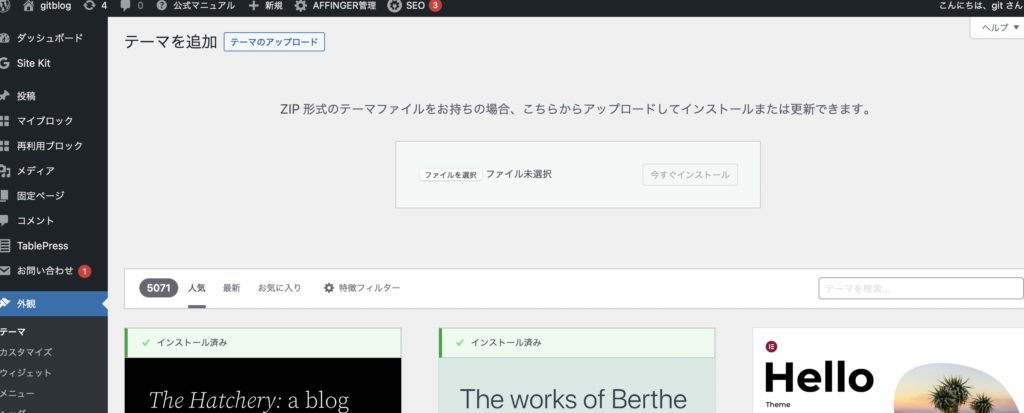Screen dimensions: 1024x413
Task: Open the Hello theme thumbnail
Action: tap(888, 375)
